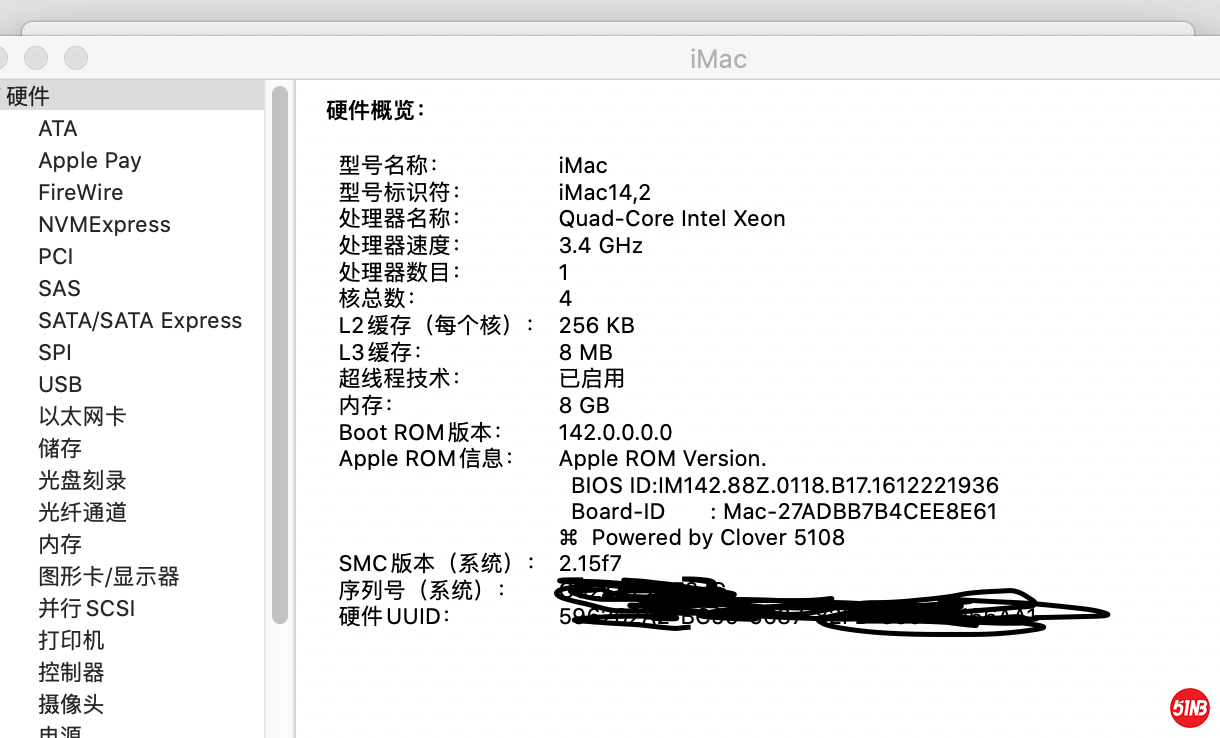
Task: Click the Quad-Core Intel Xeon value
Action: [x=672, y=218]
